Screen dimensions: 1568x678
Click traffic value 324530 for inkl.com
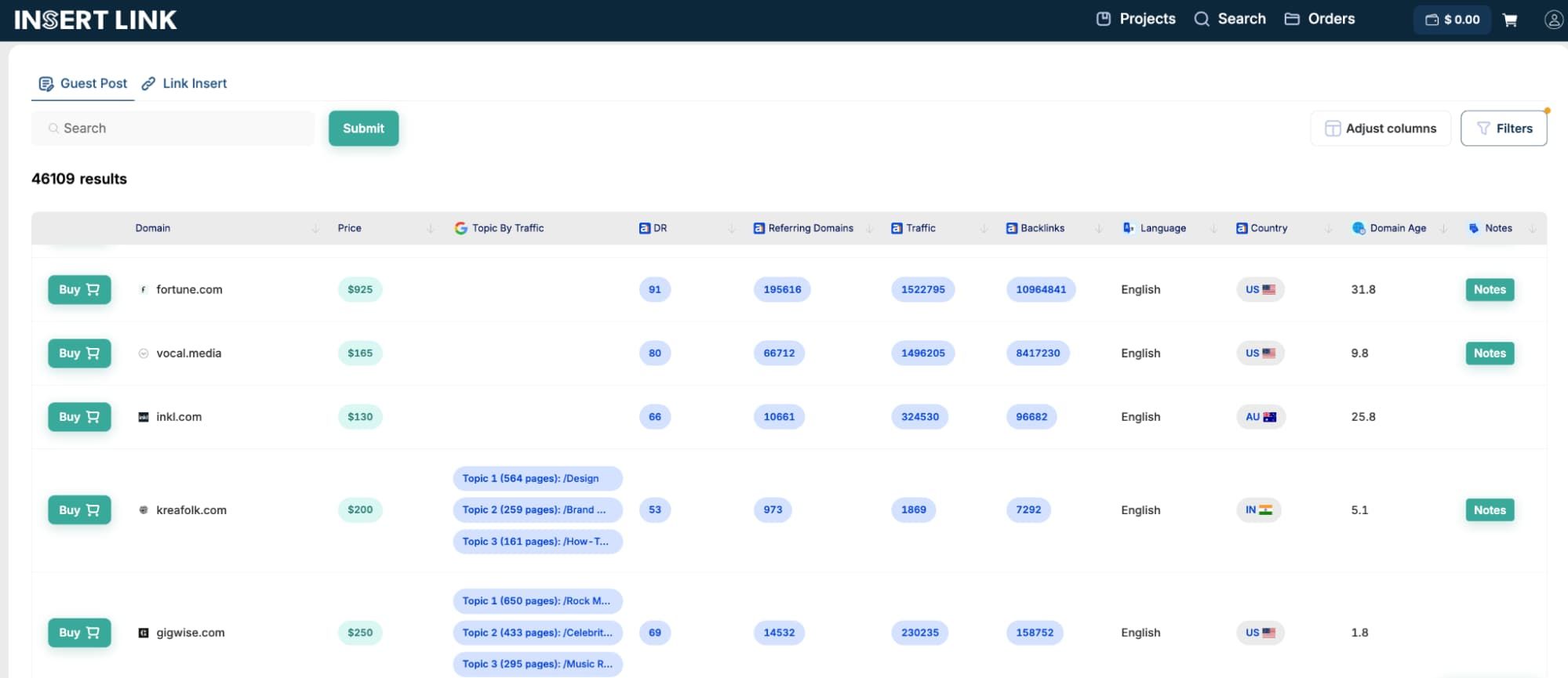click(x=920, y=417)
